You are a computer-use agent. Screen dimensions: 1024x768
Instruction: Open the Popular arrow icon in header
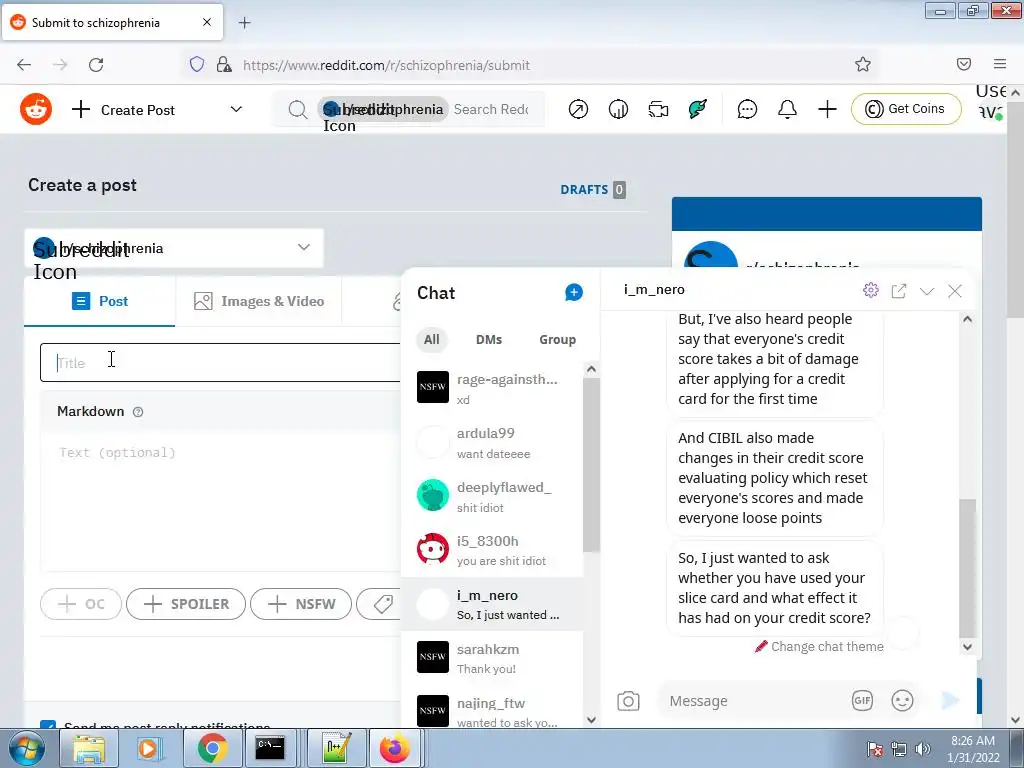pyautogui.click(x=578, y=109)
